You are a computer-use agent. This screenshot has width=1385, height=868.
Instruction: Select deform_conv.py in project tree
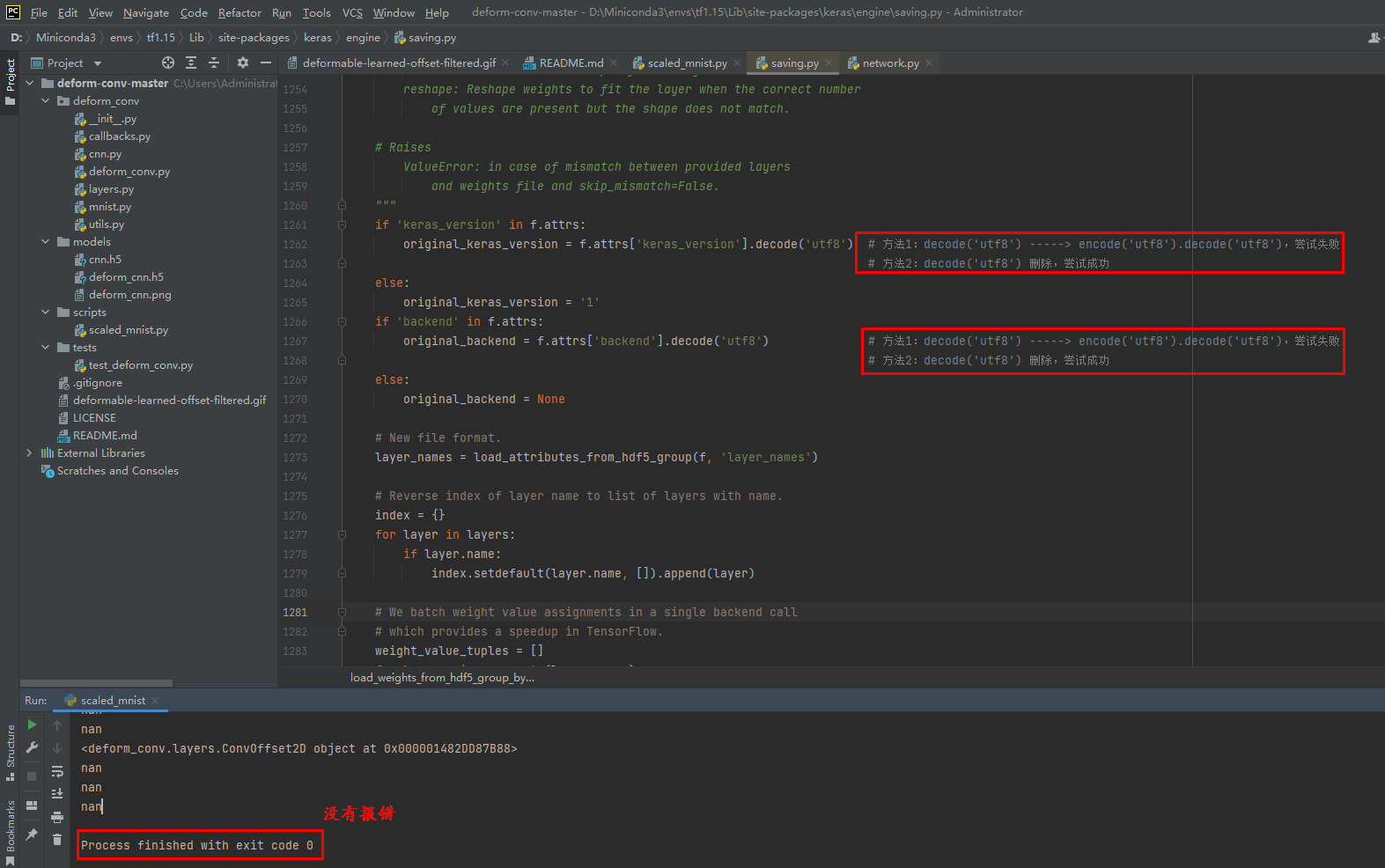tap(129, 171)
